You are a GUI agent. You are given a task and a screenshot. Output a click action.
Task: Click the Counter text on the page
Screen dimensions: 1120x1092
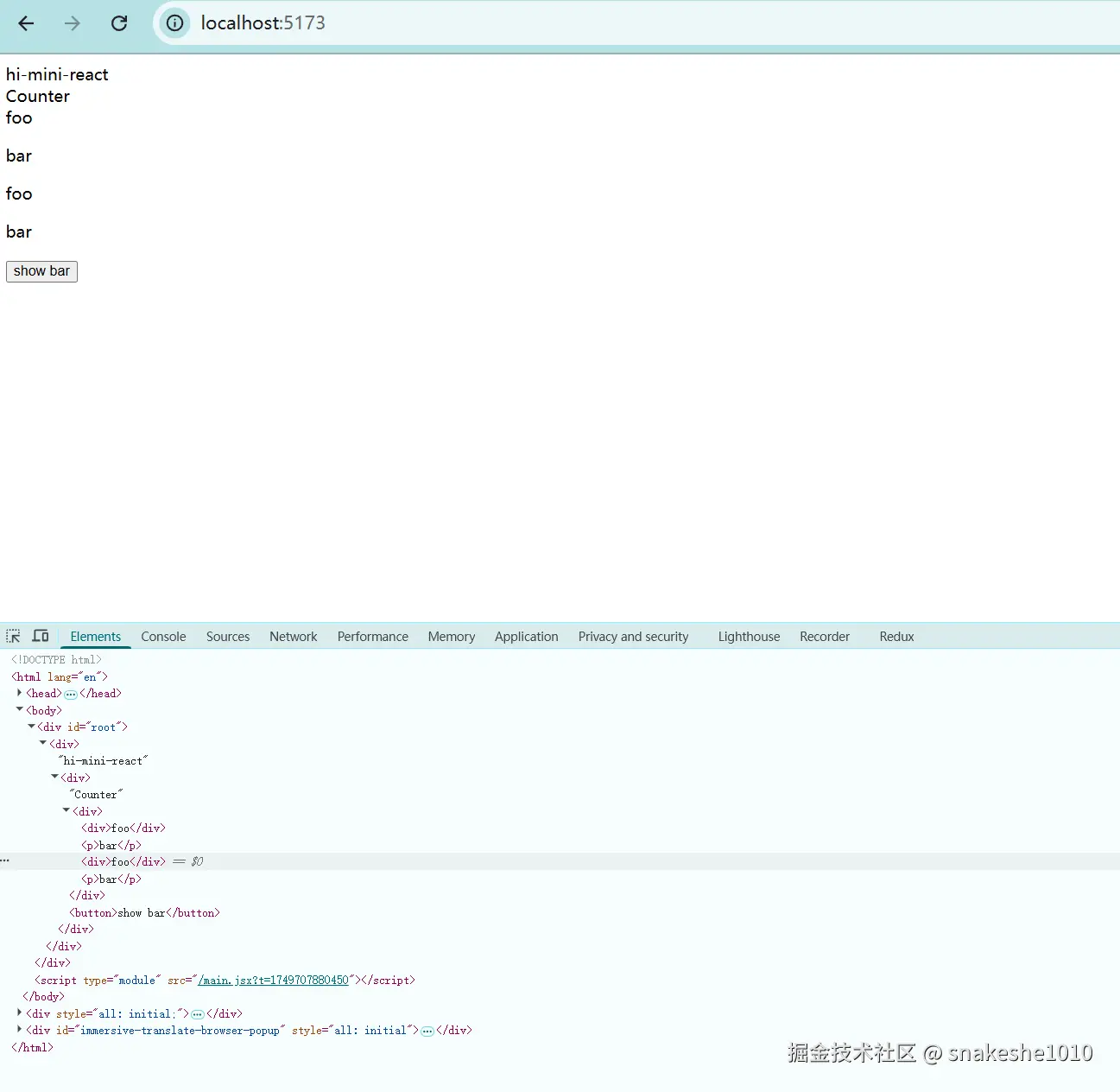pyautogui.click(x=38, y=96)
